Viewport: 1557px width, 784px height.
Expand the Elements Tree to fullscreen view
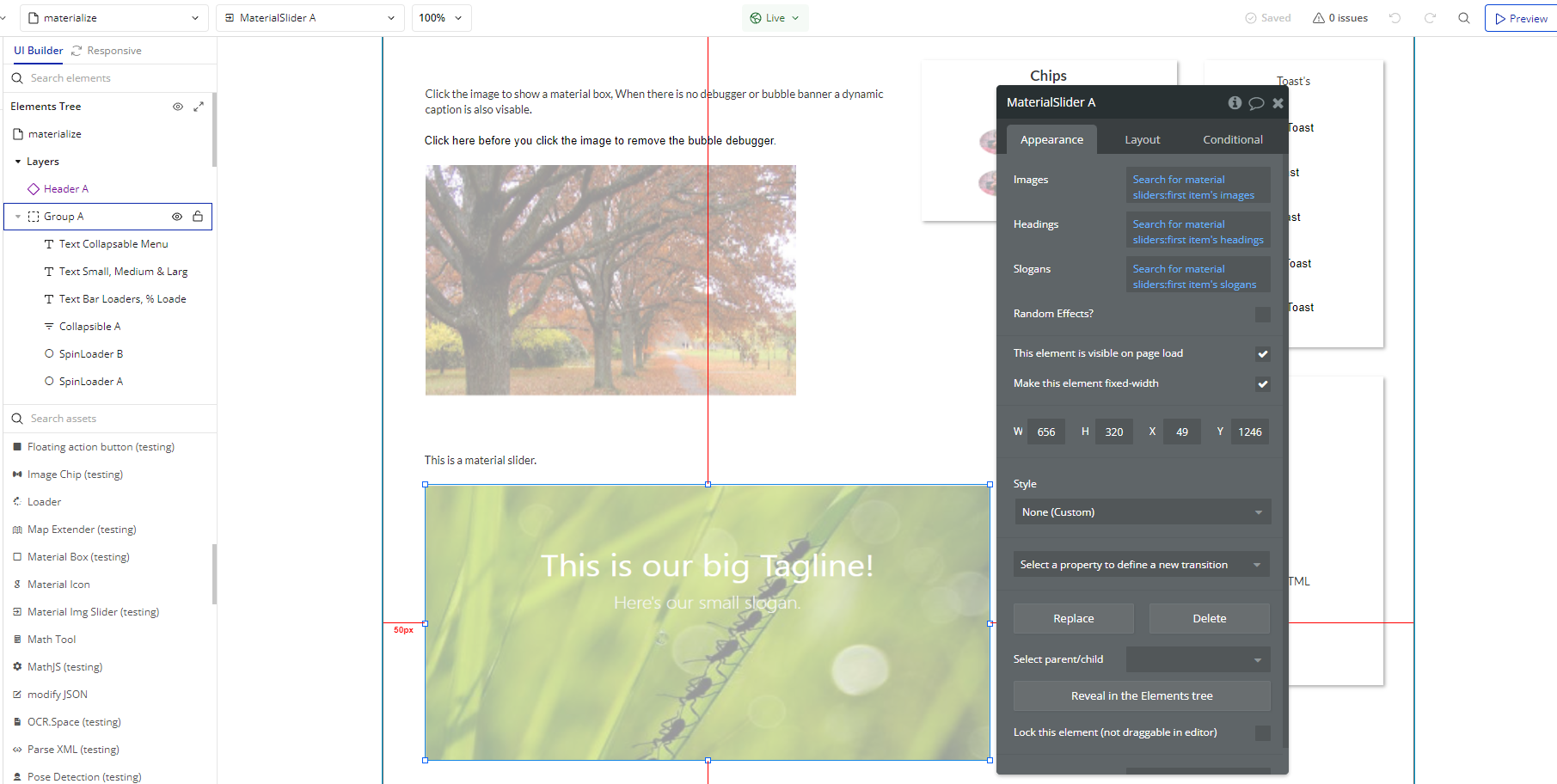point(199,106)
